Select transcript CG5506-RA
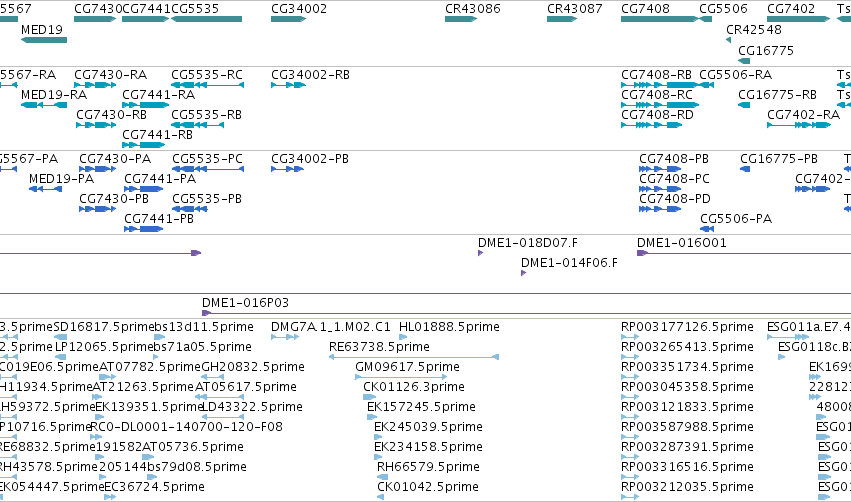 706,85
